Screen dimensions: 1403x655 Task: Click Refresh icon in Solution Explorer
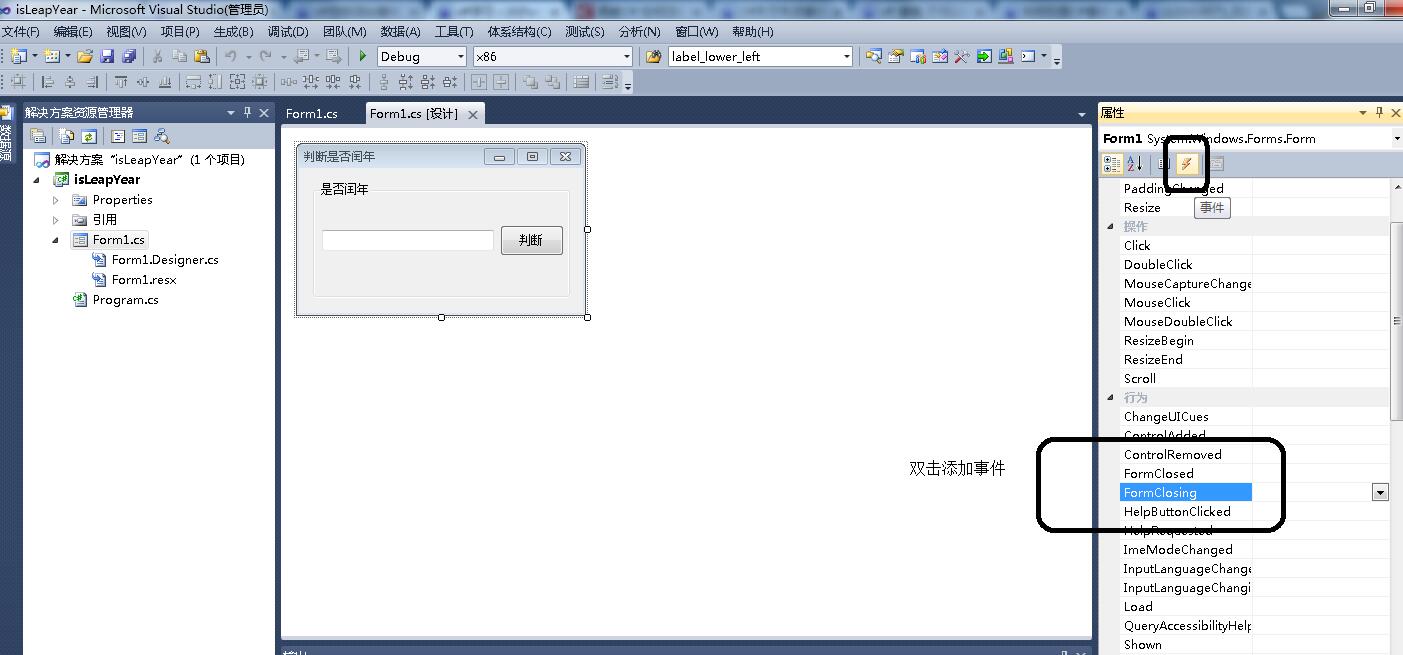click(x=88, y=136)
